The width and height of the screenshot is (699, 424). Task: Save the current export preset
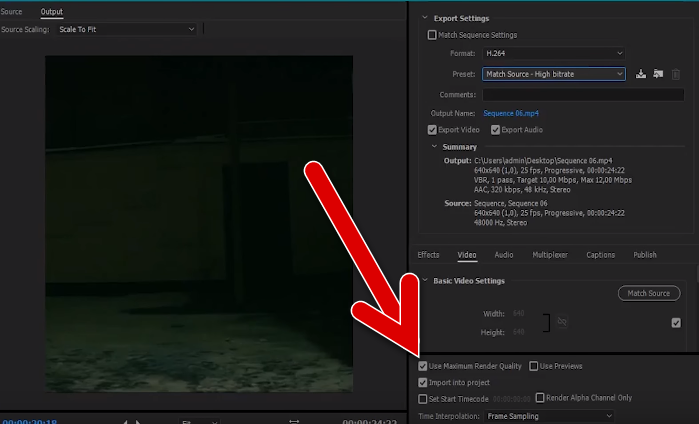pyautogui.click(x=641, y=74)
